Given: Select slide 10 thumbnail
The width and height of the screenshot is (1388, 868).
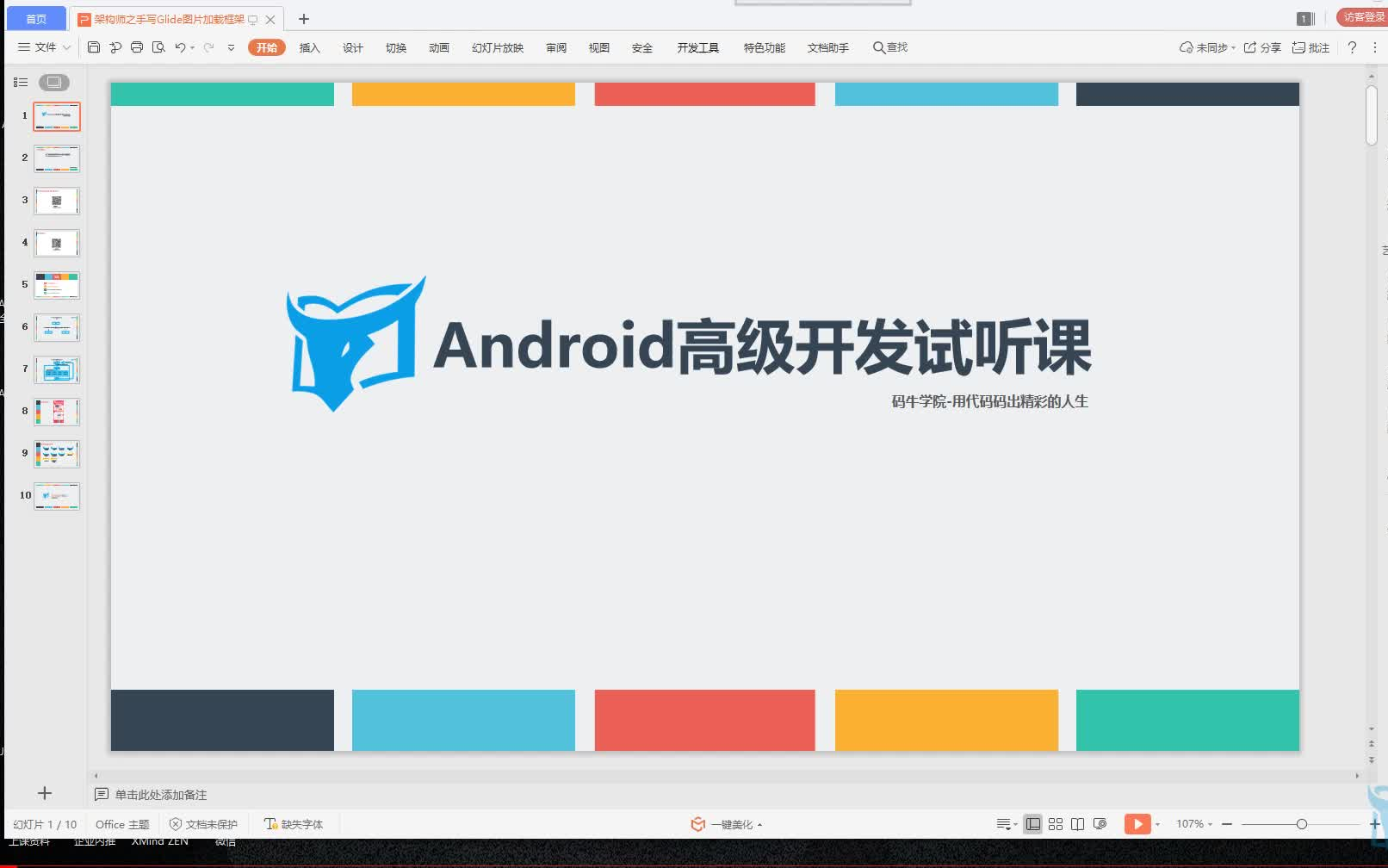Looking at the screenshot, I should coord(57,496).
